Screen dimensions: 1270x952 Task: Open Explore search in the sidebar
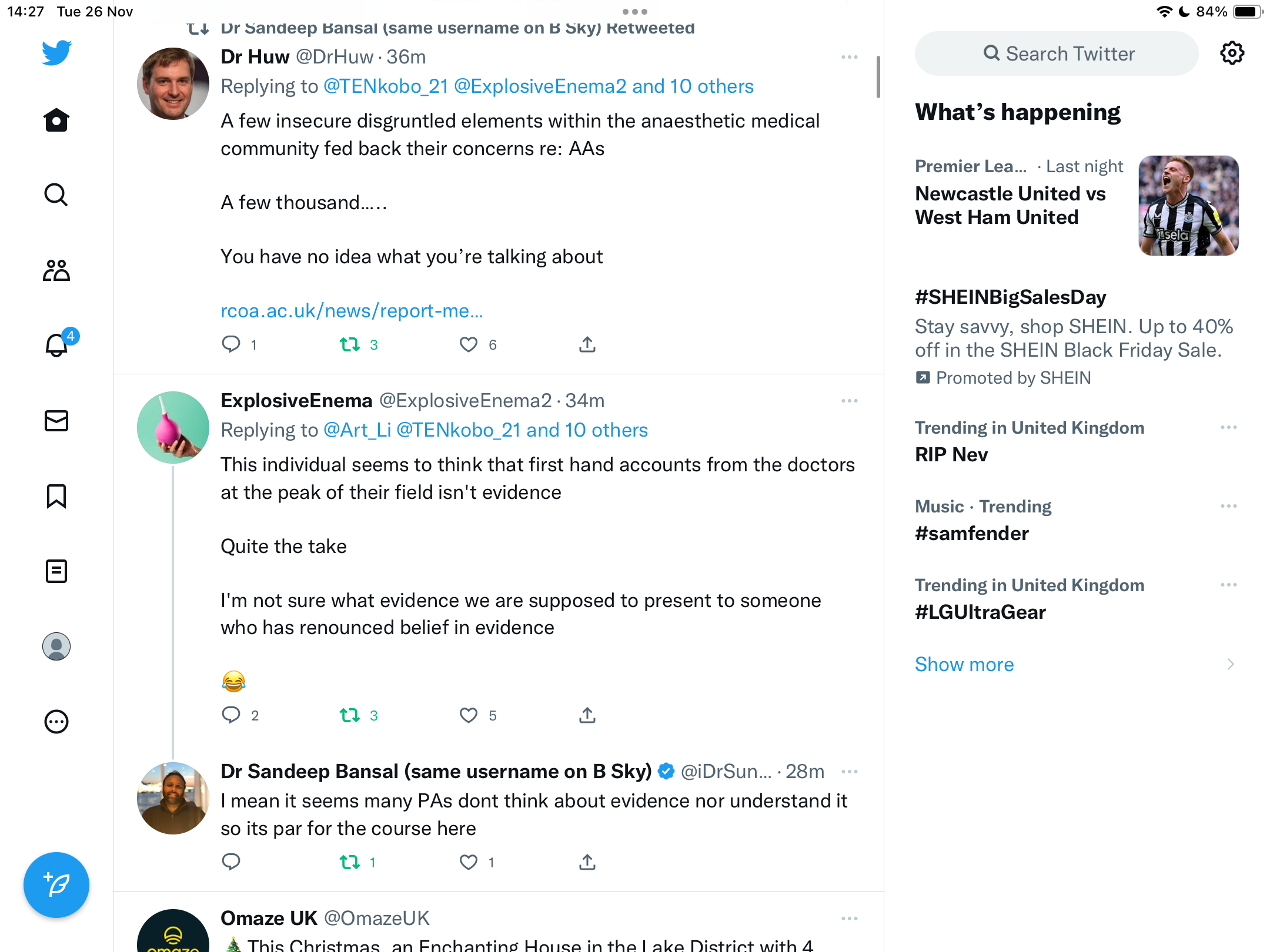click(56, 195)
